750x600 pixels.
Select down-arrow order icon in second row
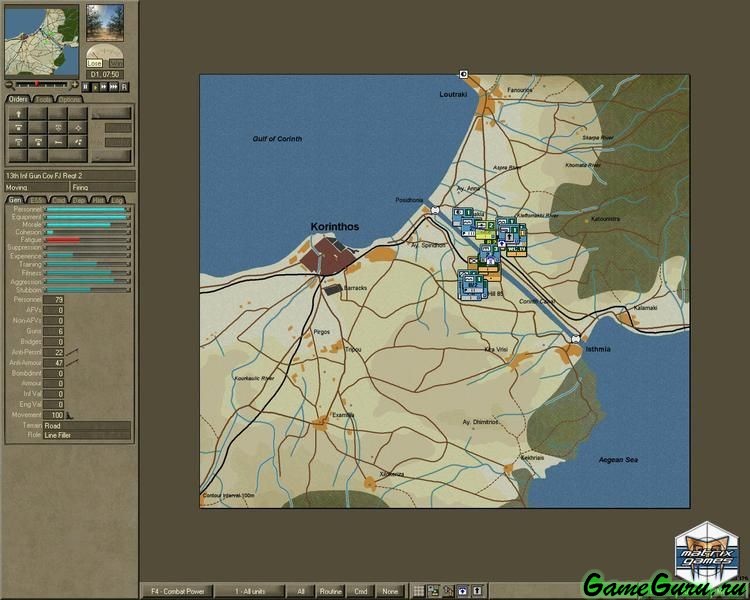click(x=58, y=128)
